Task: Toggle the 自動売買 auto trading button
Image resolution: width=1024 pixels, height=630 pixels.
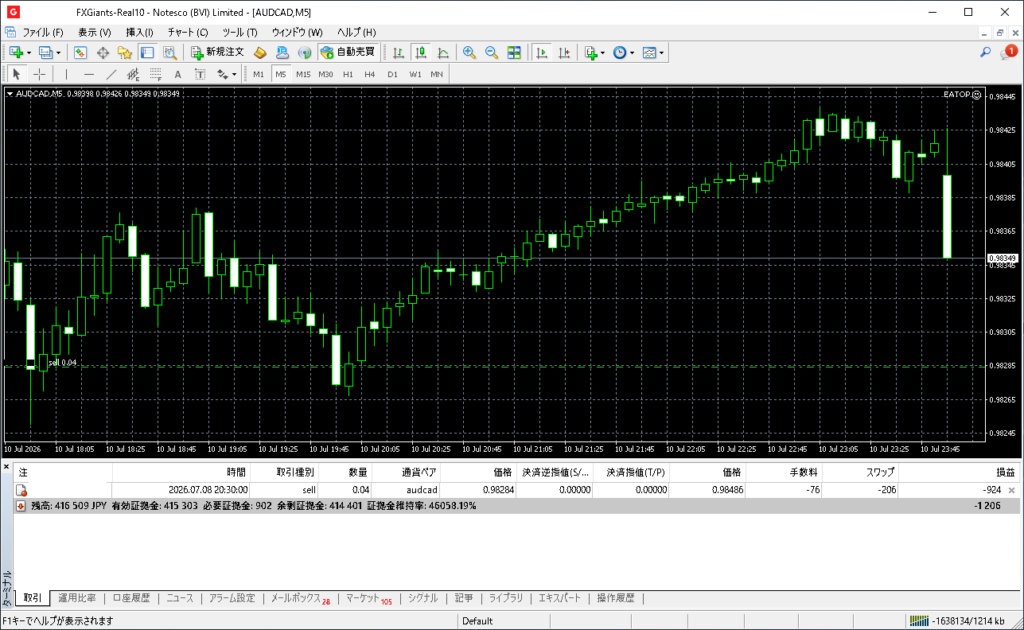Action: click(x=348, y=52)
